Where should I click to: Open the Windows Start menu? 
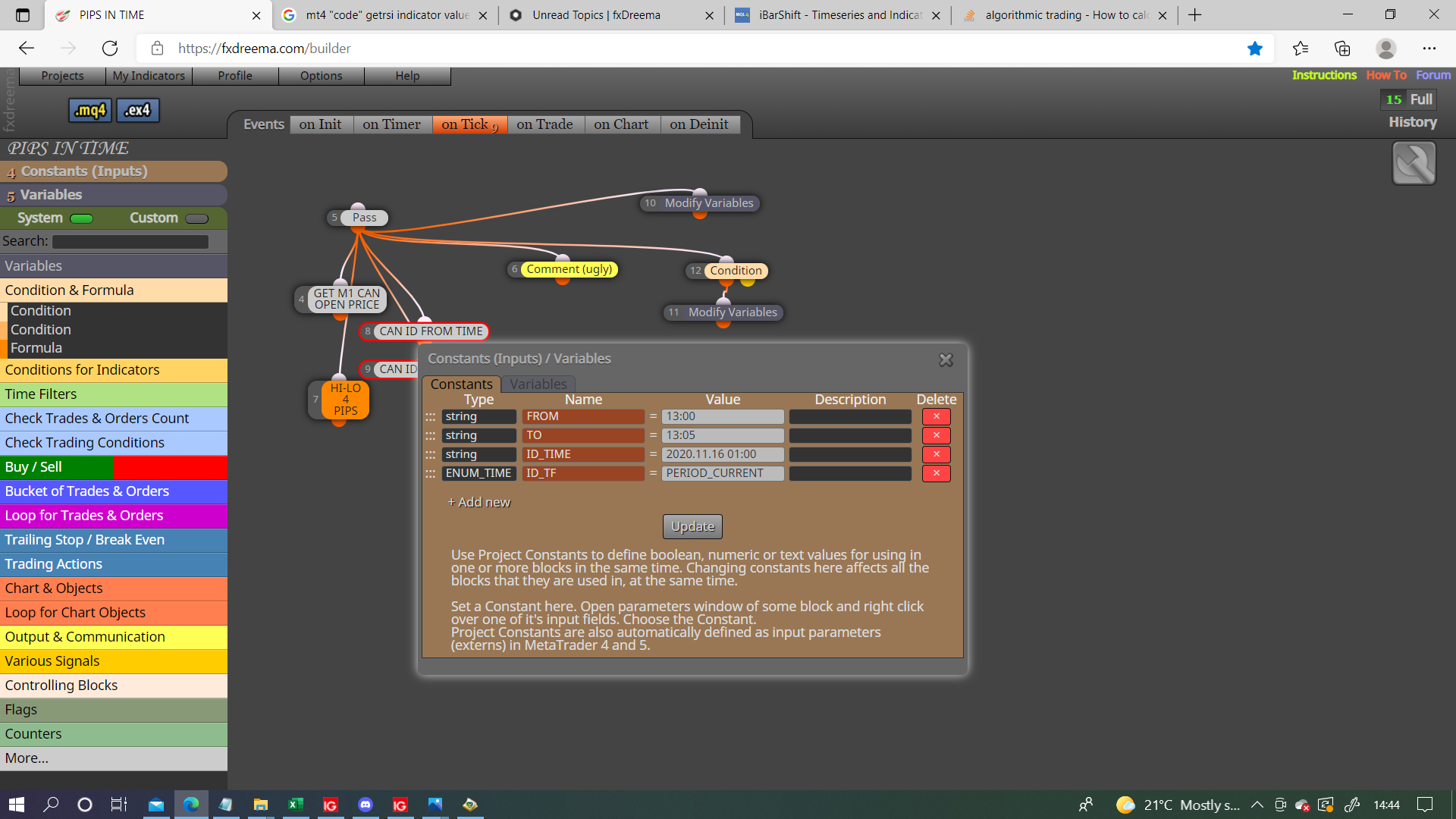17,805
